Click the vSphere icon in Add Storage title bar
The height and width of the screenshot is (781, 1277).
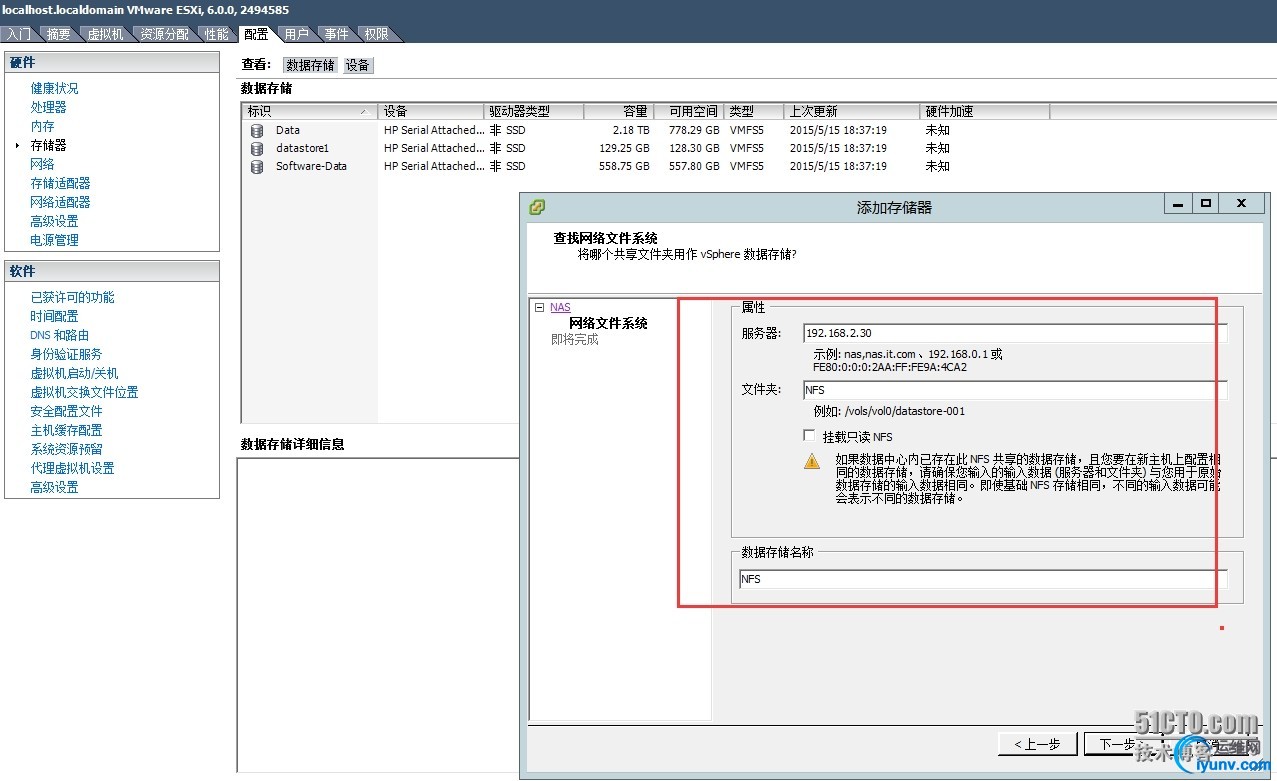[537, 207]
